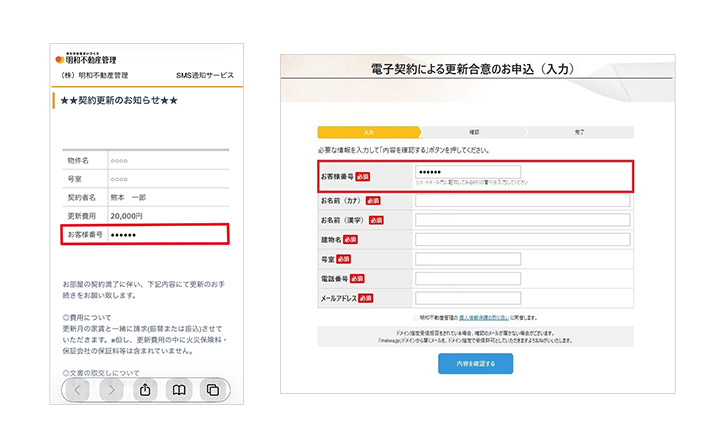Click the 建物名 input field
724x448 pixels.
(522, 240)
